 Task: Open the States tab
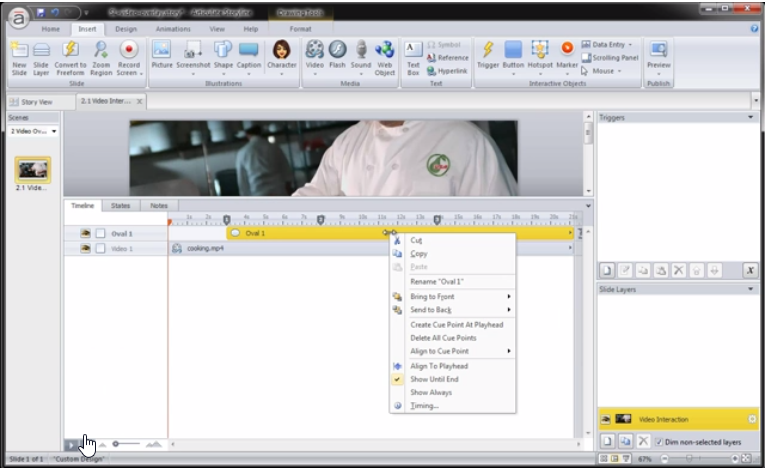click(x=120, y=206)
